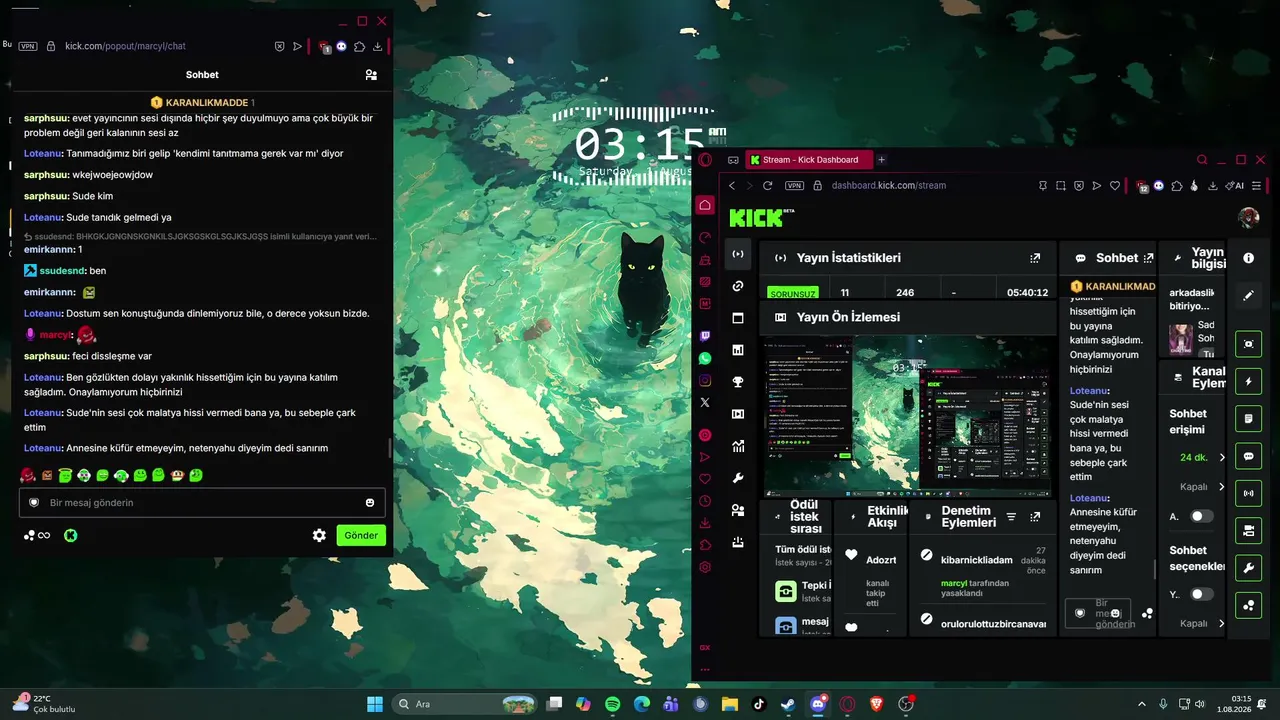
Task: Click the filter icon in Denetim Eylemleri panel
Action: tap(1011, 517)
